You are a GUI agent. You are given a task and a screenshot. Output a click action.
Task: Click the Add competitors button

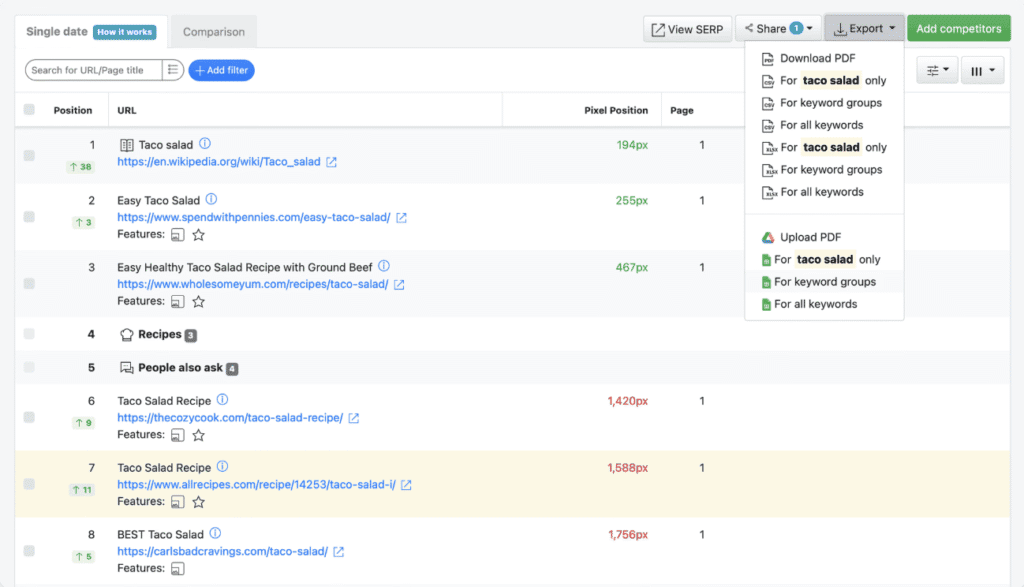[x=958, y=29]
